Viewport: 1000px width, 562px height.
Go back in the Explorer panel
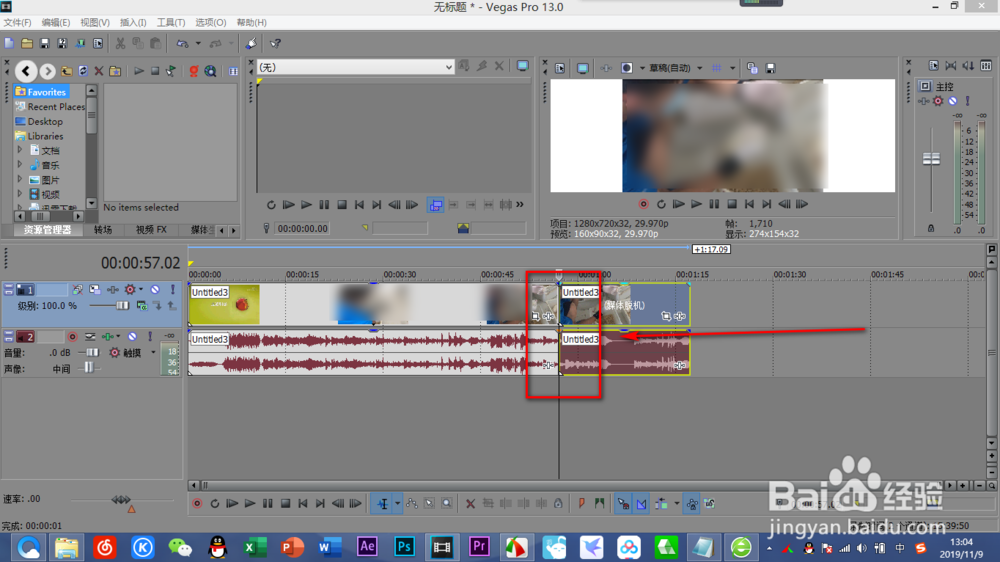pyautogui.click(x=26, y=71)
